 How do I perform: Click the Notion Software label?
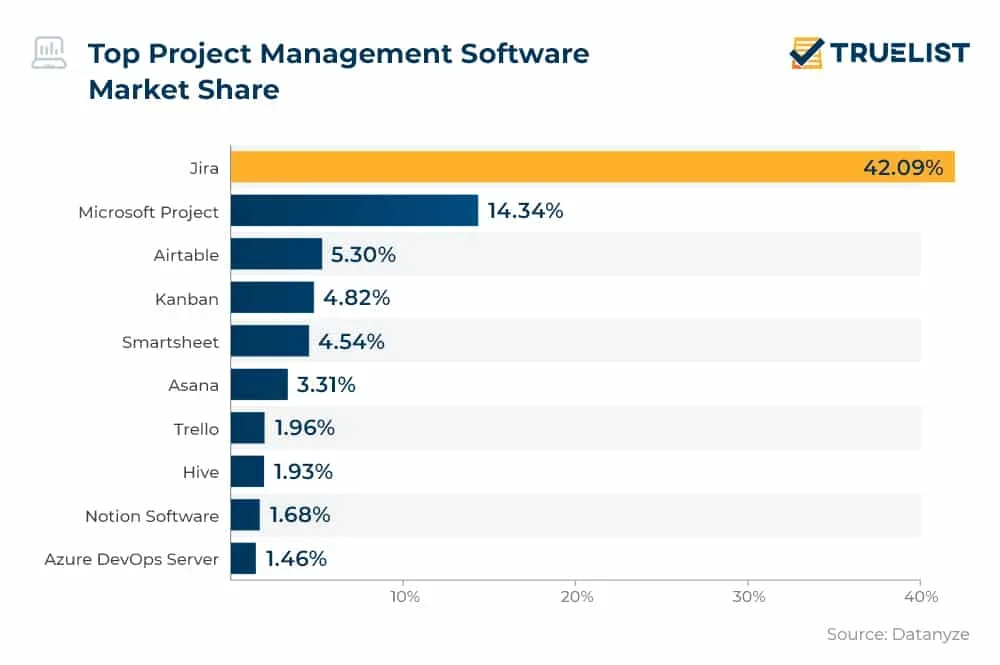pyautogui.click(x=152, y=516)
